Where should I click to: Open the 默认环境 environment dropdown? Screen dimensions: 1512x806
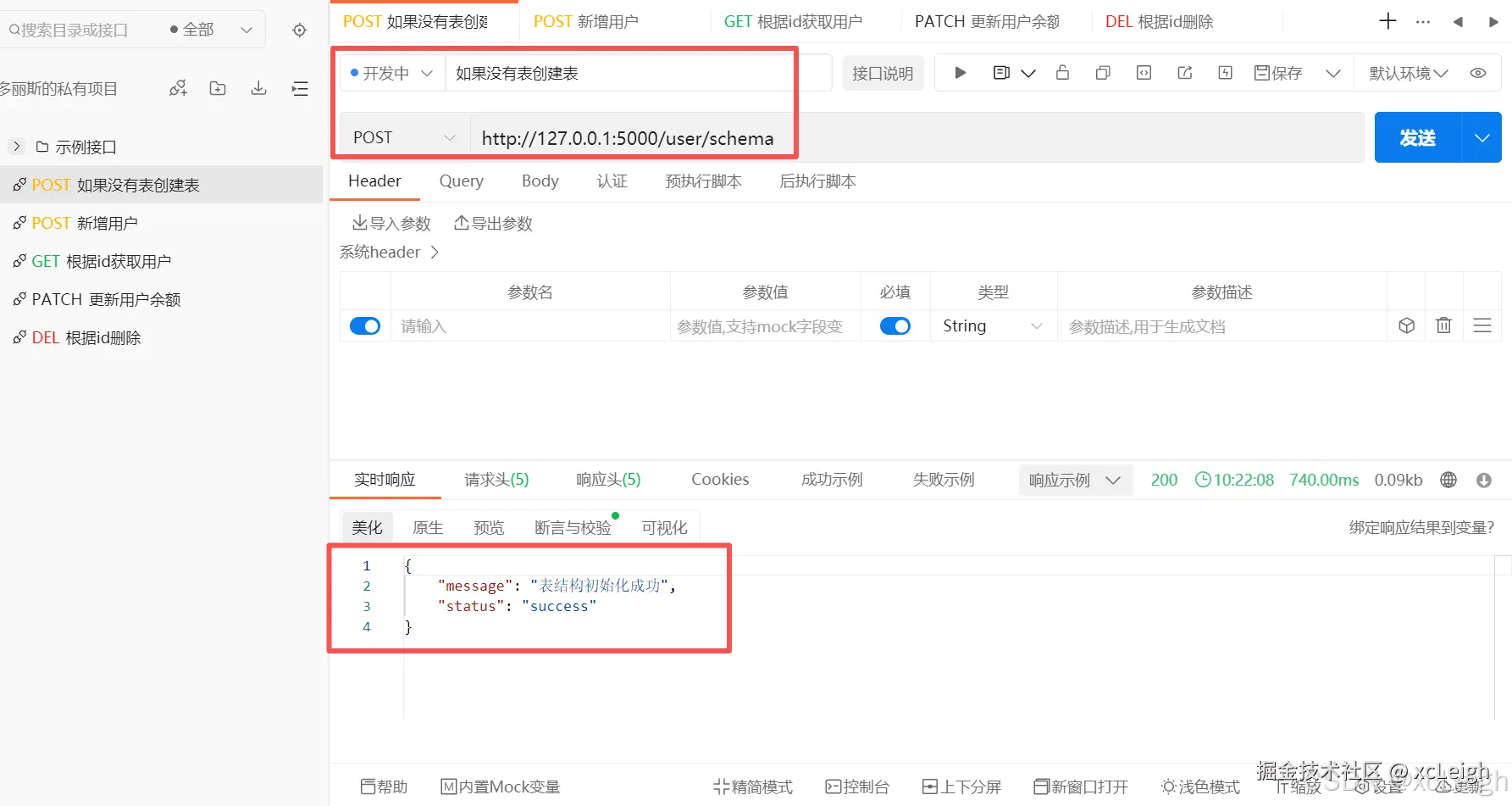pos(1407,72)
